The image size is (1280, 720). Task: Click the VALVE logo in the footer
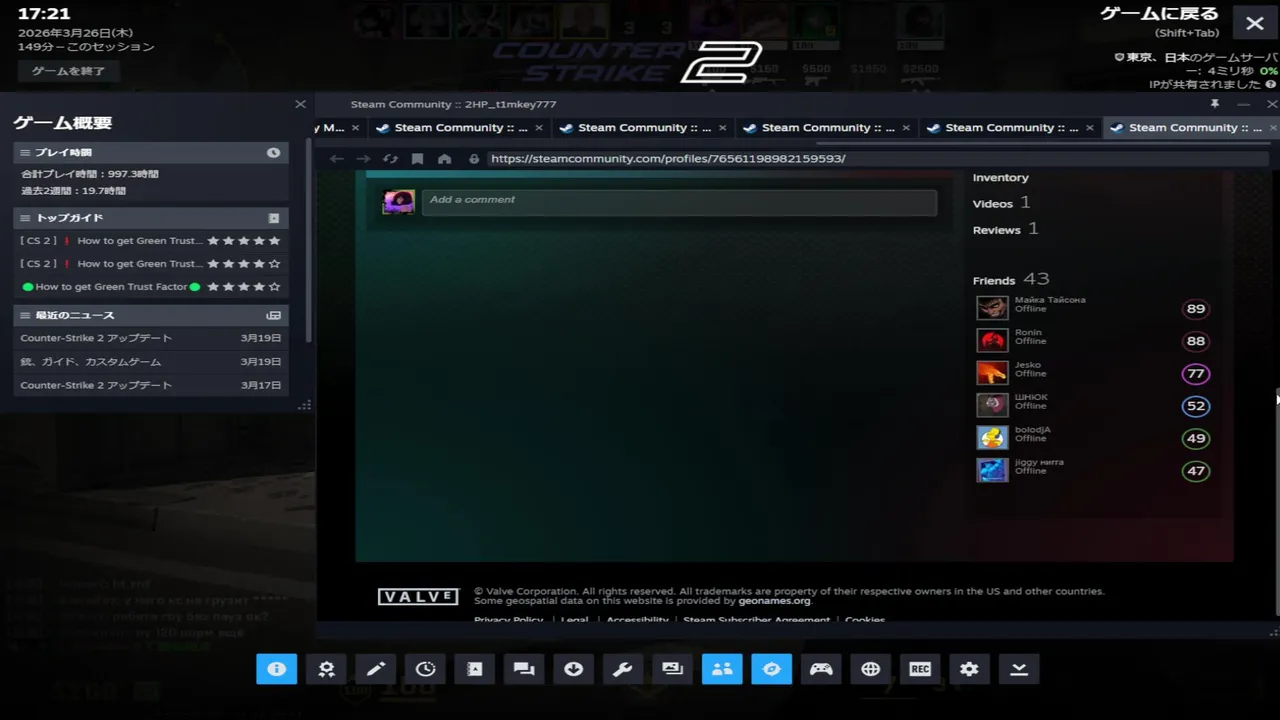418,597
